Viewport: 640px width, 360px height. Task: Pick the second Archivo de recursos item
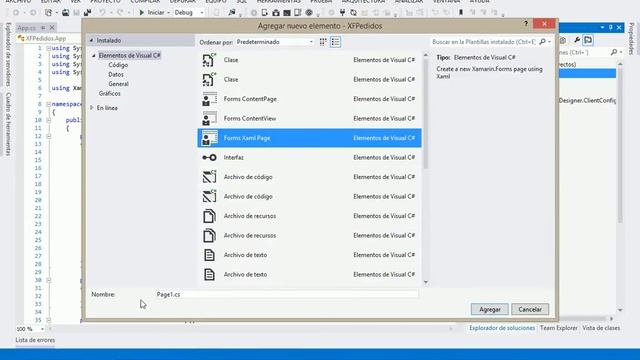pos(309,236)
